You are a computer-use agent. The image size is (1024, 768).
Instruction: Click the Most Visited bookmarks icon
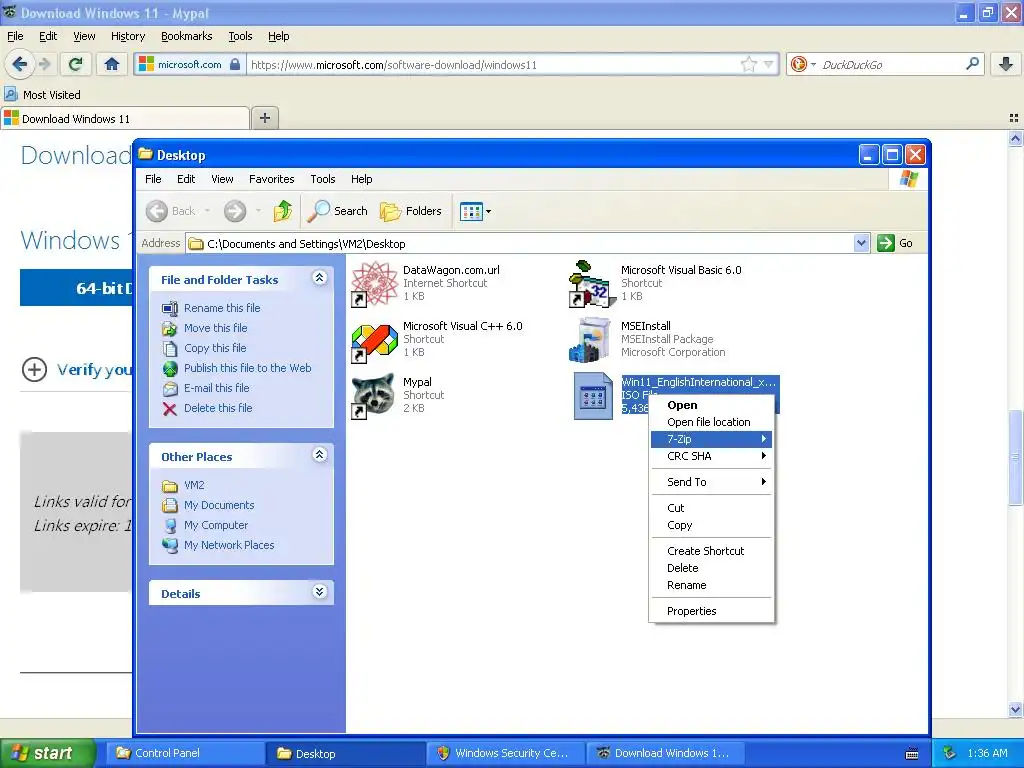(x=11, y=94)
